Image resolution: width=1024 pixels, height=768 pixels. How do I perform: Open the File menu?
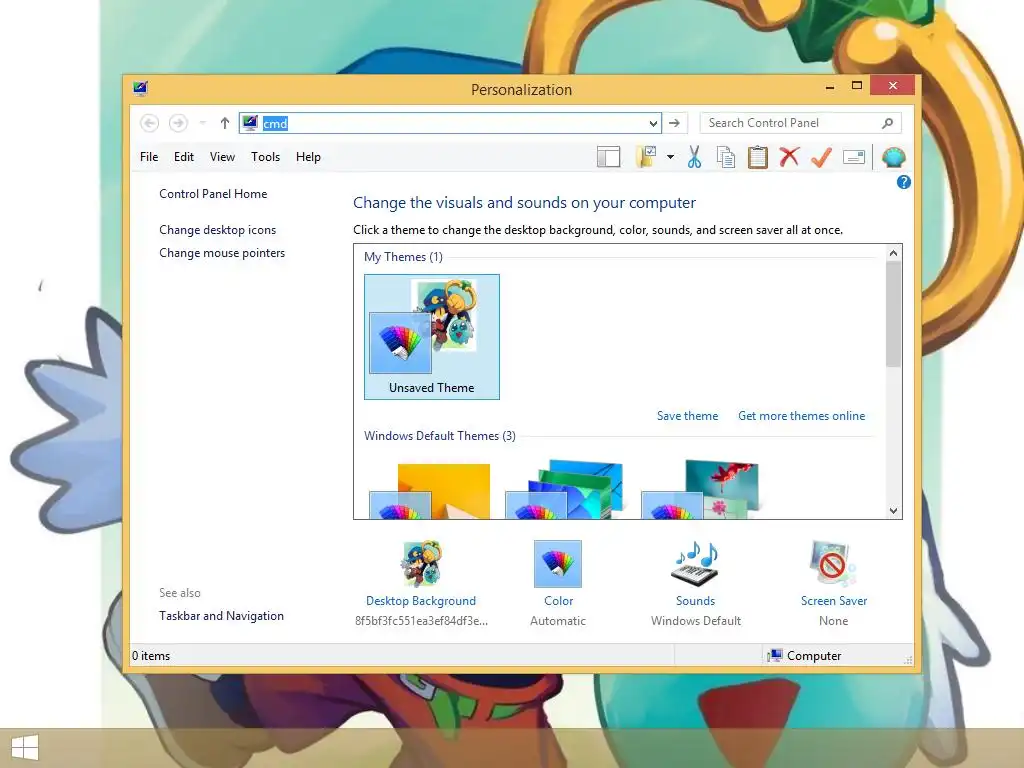(x=149, y=157)
